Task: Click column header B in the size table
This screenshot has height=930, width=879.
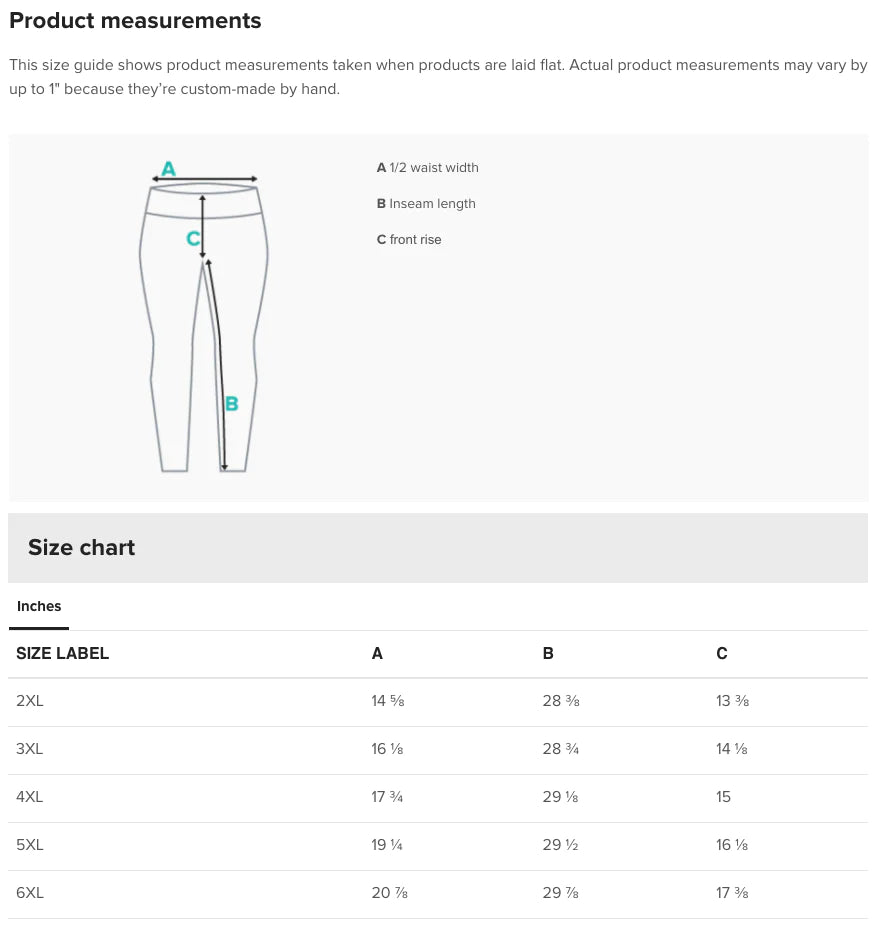Action: [548, 654]
